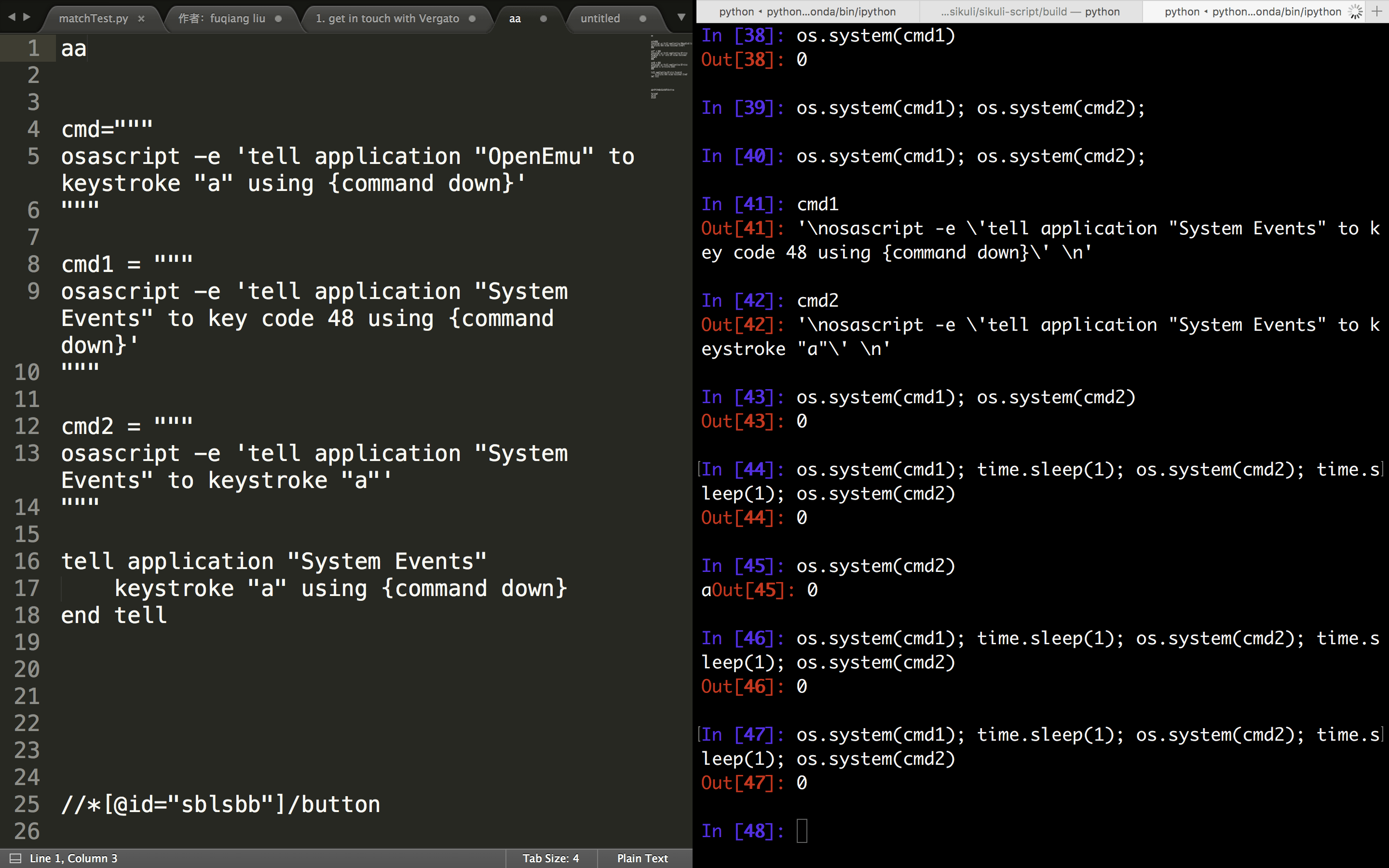Toggle the side panel switcher in status bar
1389x868 pixels.
click(15, 858)
